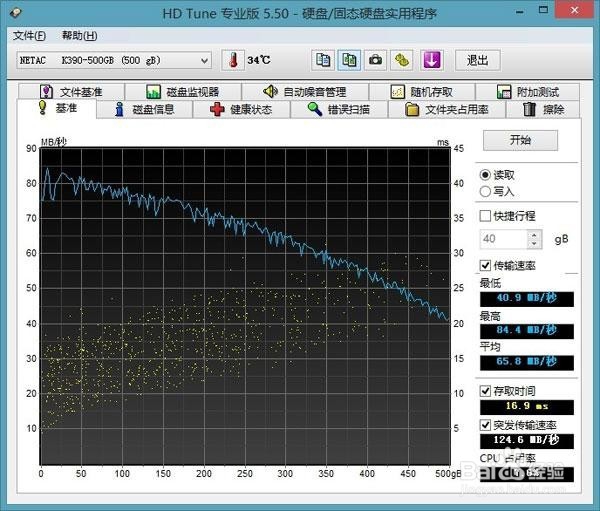Click the HD Tune app icon in title bar
The width and height of the screenshot is (600, 511).
coord(16,13)
